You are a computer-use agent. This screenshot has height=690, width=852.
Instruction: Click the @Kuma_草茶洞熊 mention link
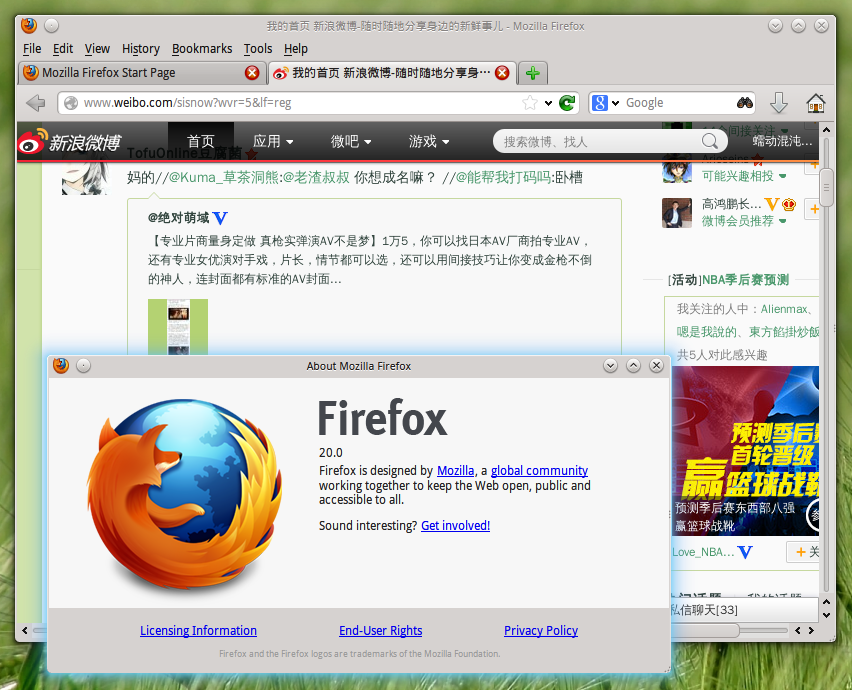(224, 178)
